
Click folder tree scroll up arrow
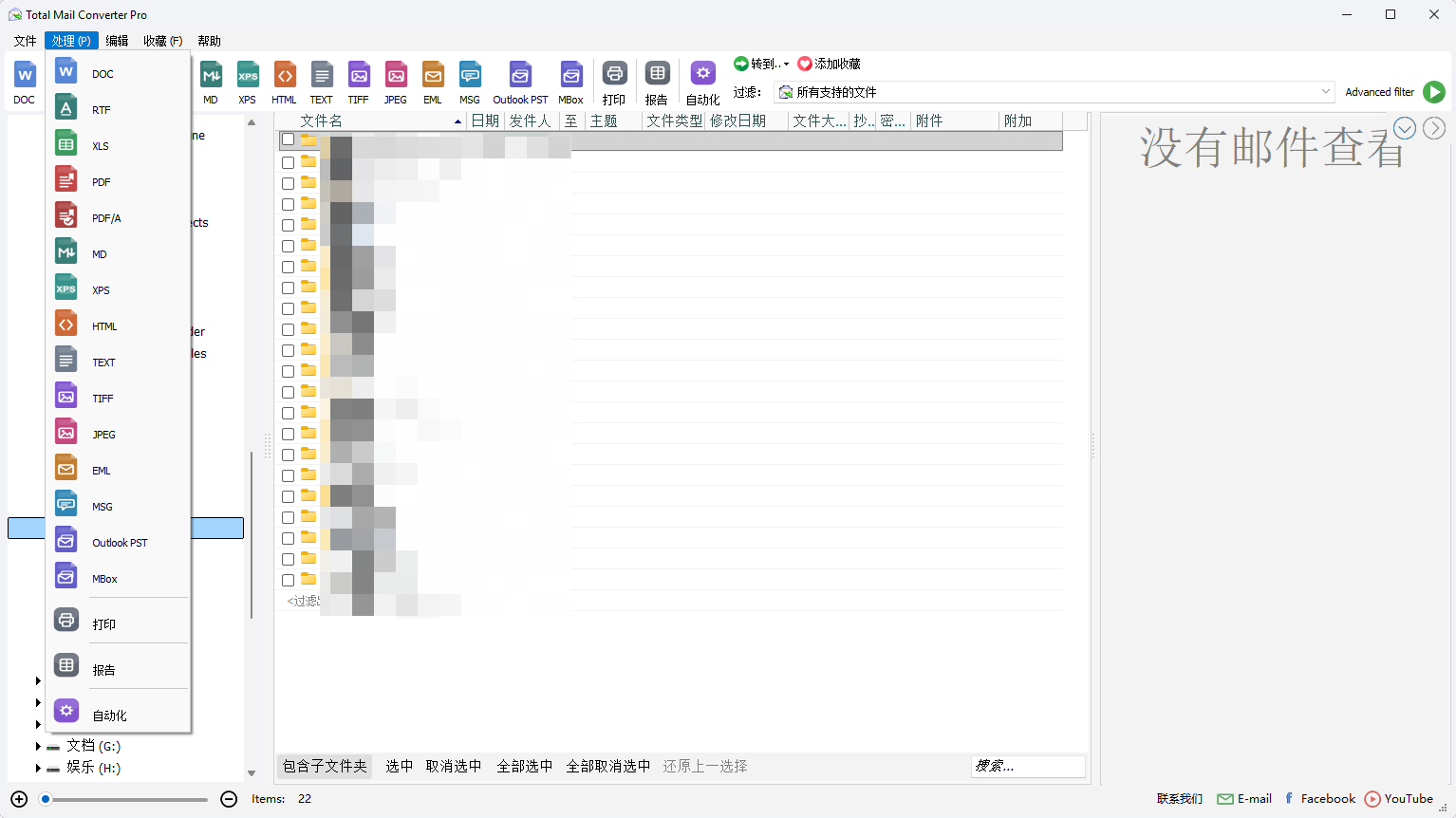click(252, 122)
